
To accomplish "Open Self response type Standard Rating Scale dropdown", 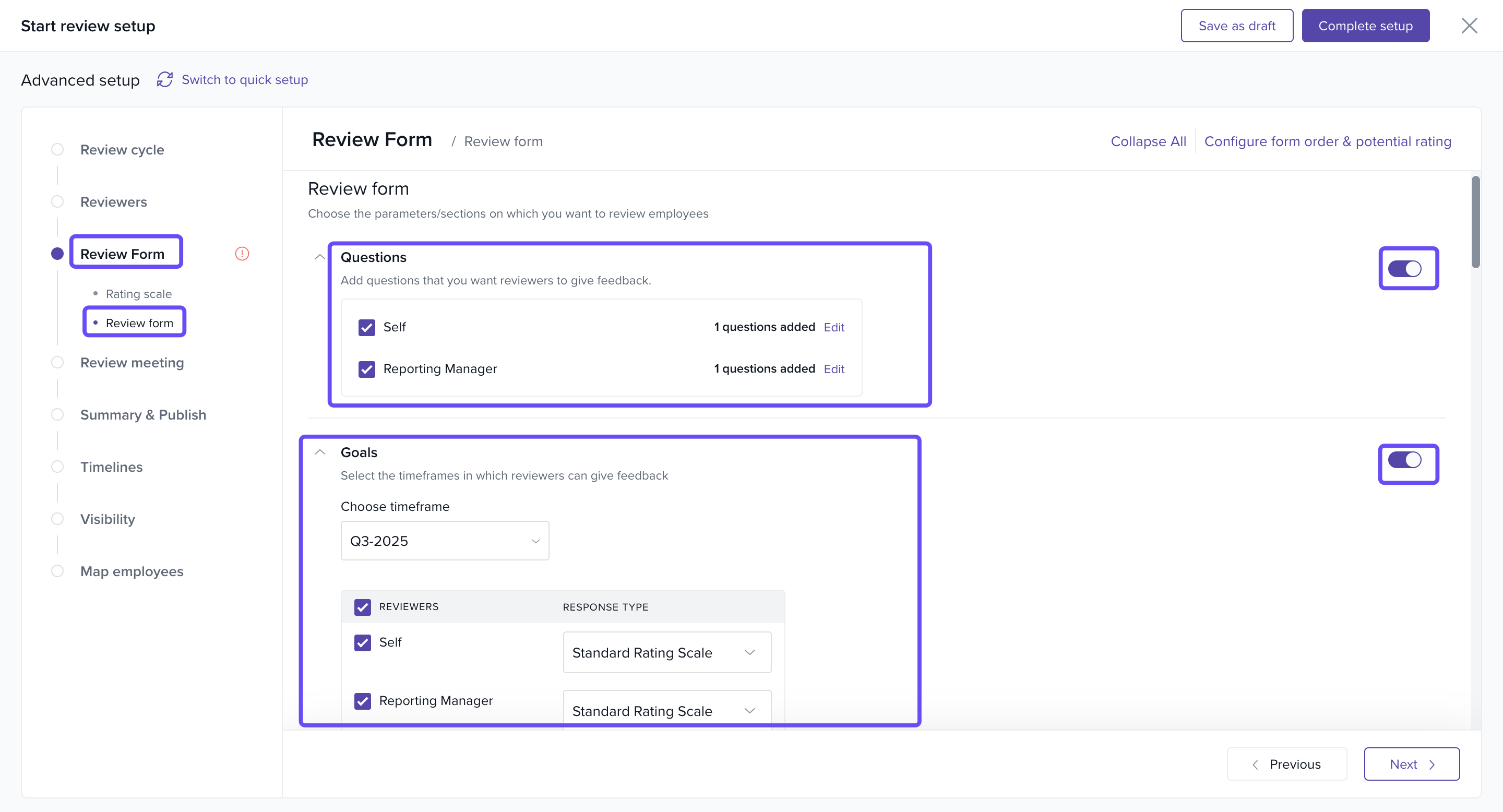I will (666, 652).
